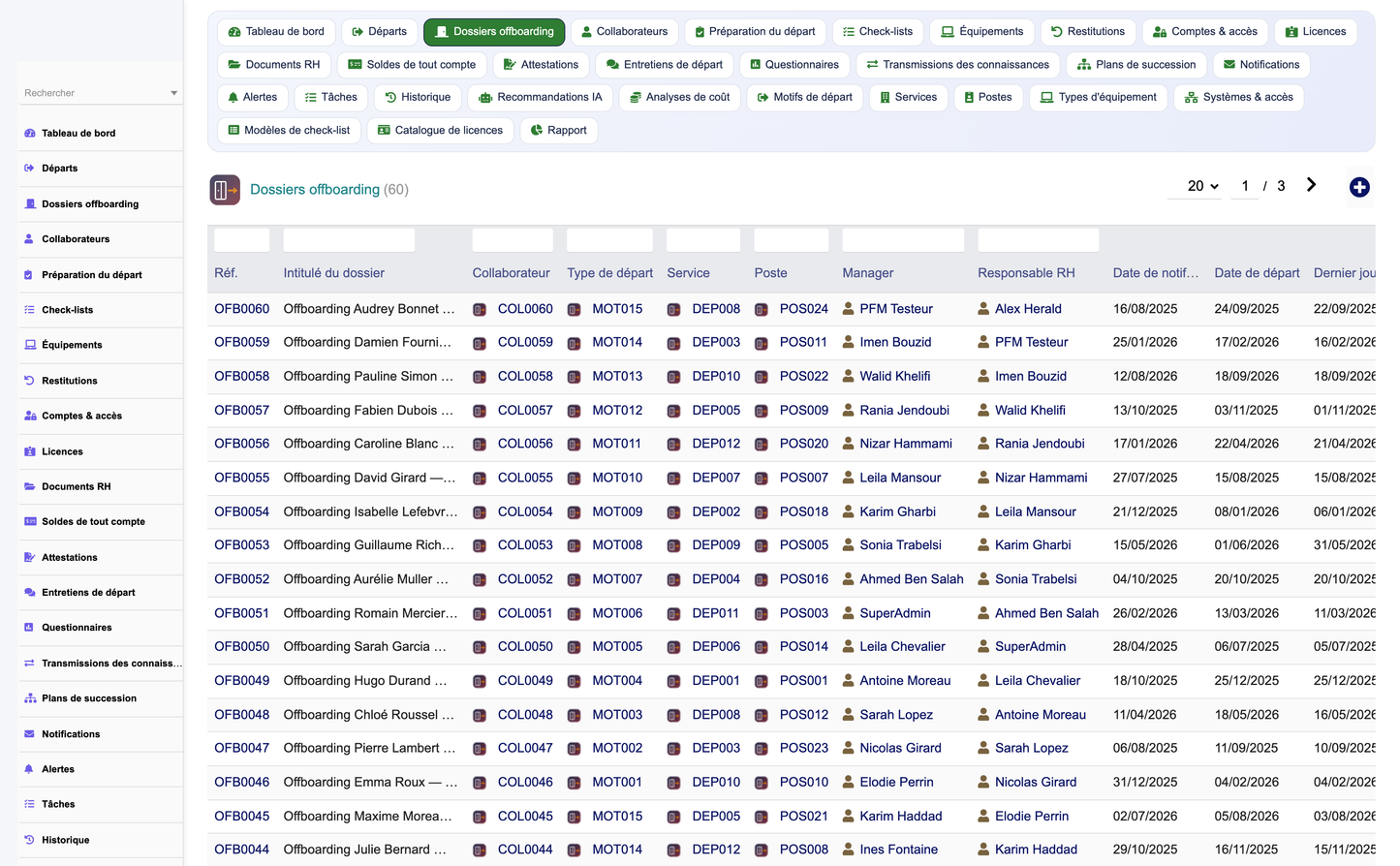
Task: Open Questionnaires in sidebar
Action: (x=77, y=628)
